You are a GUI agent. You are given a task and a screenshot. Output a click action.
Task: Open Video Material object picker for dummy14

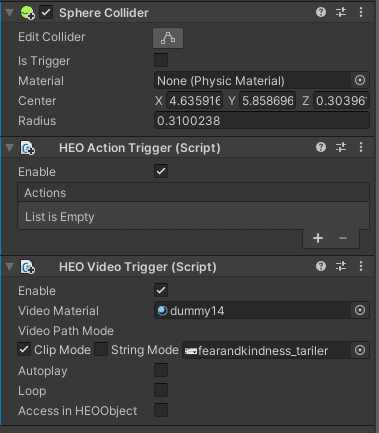coord(360,310)
